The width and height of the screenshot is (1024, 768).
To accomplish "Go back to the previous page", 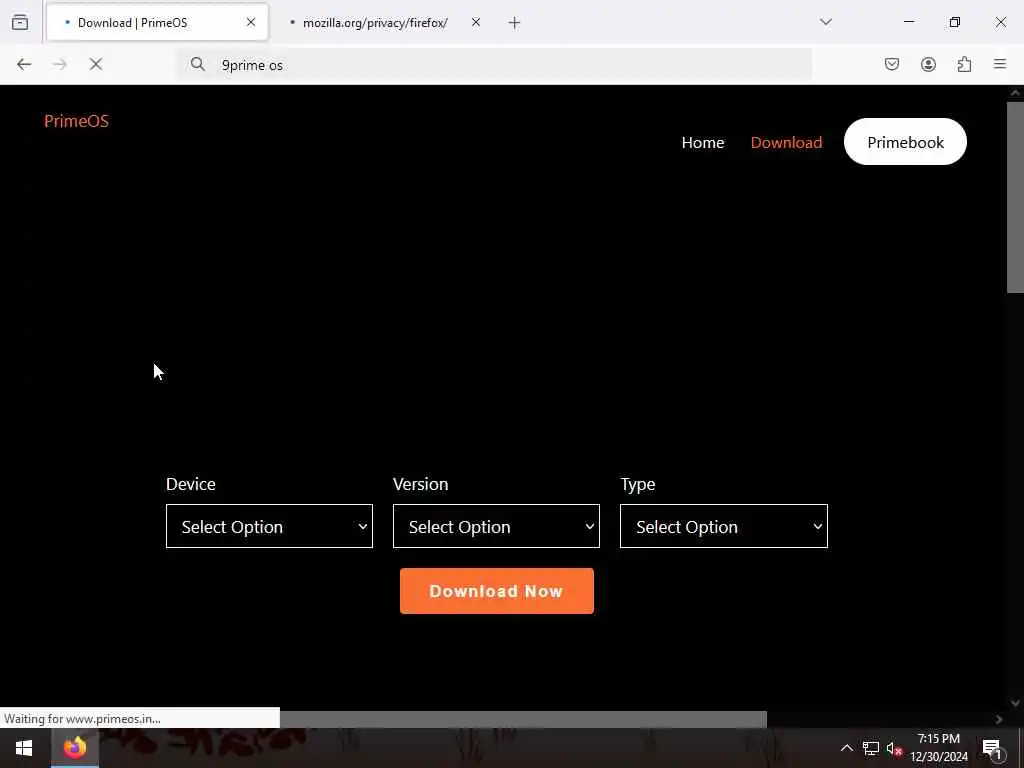I will 24,64.
